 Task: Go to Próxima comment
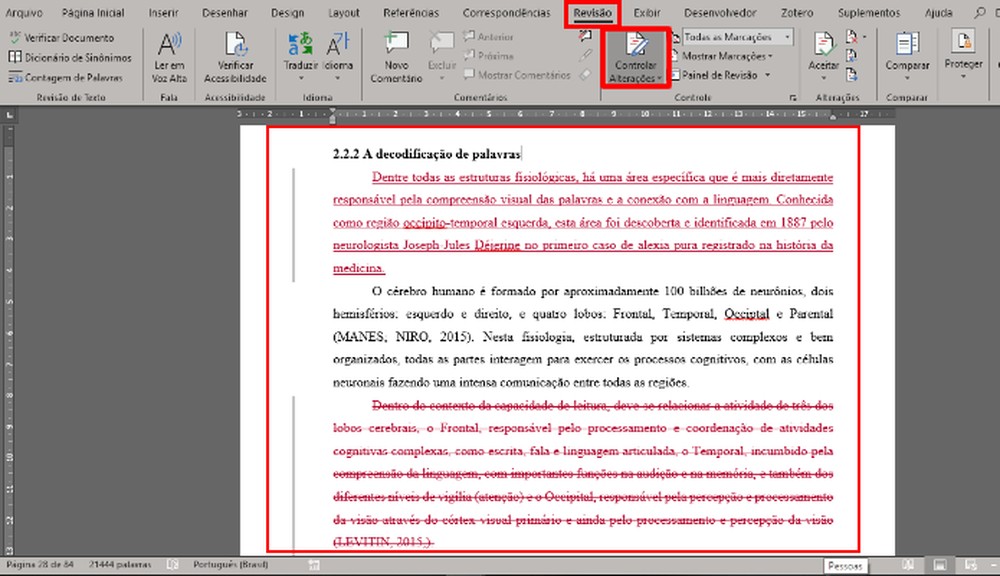[x=489, y=55]
